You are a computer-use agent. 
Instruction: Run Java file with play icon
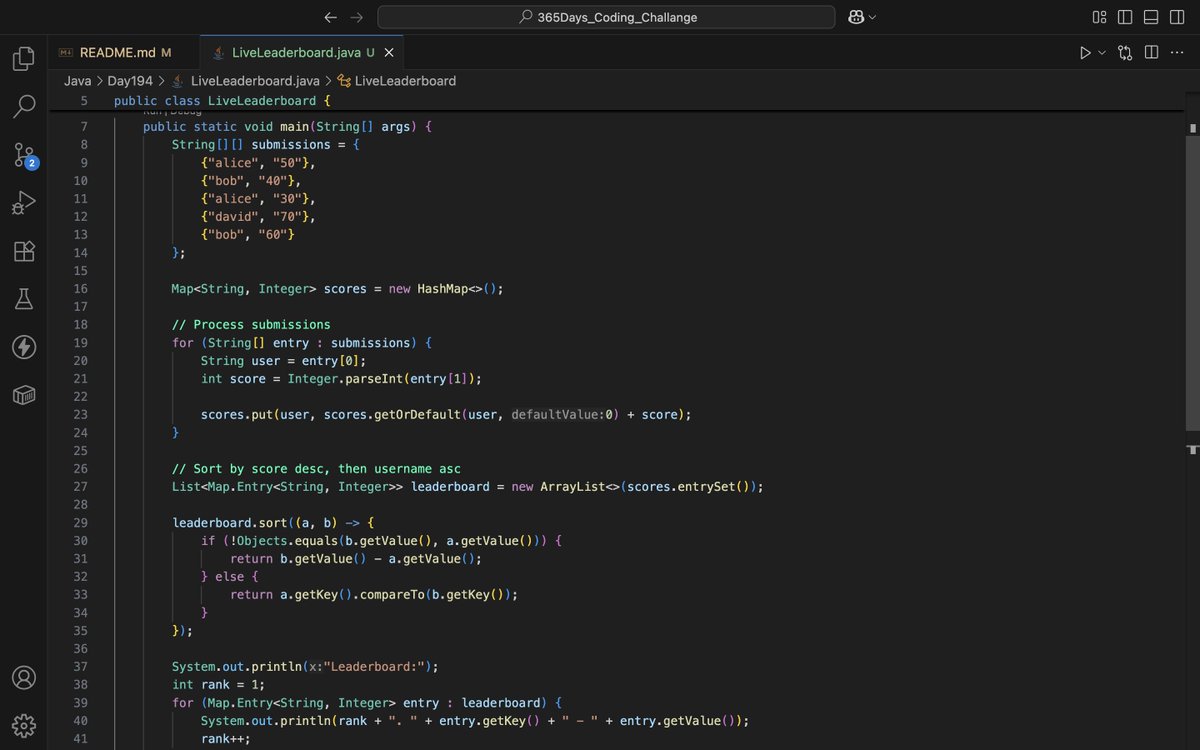click(1085, 53)
